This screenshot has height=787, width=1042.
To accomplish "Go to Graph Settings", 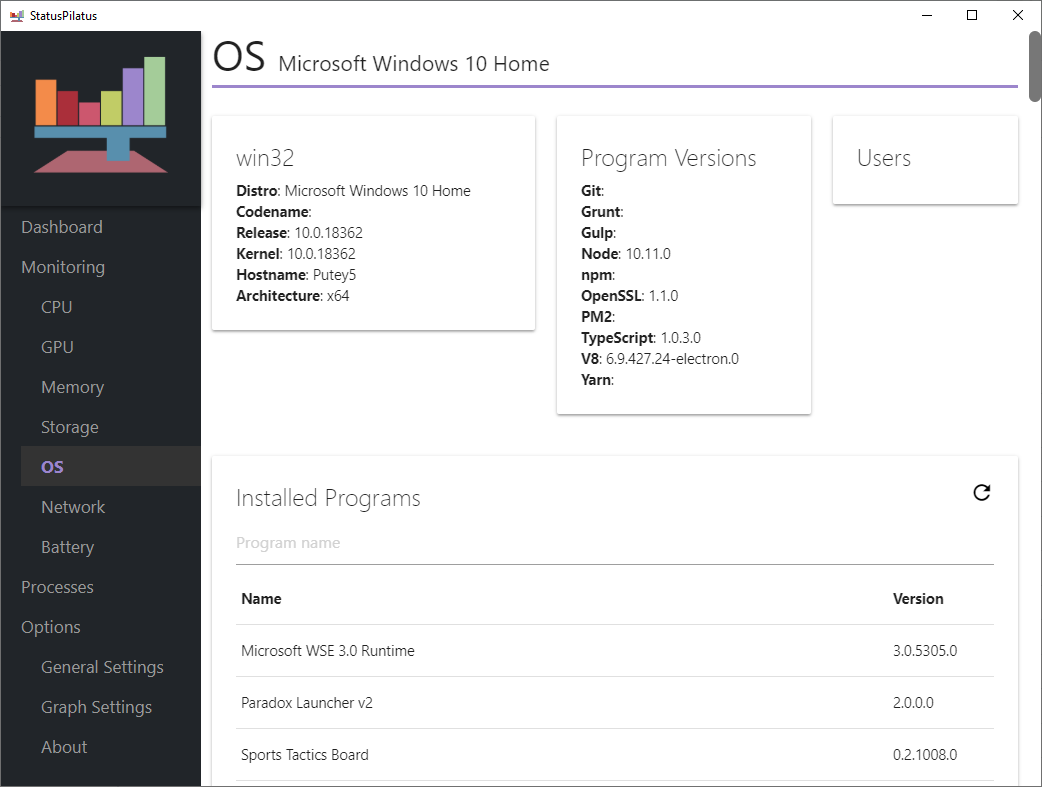I will pos(96,707).
